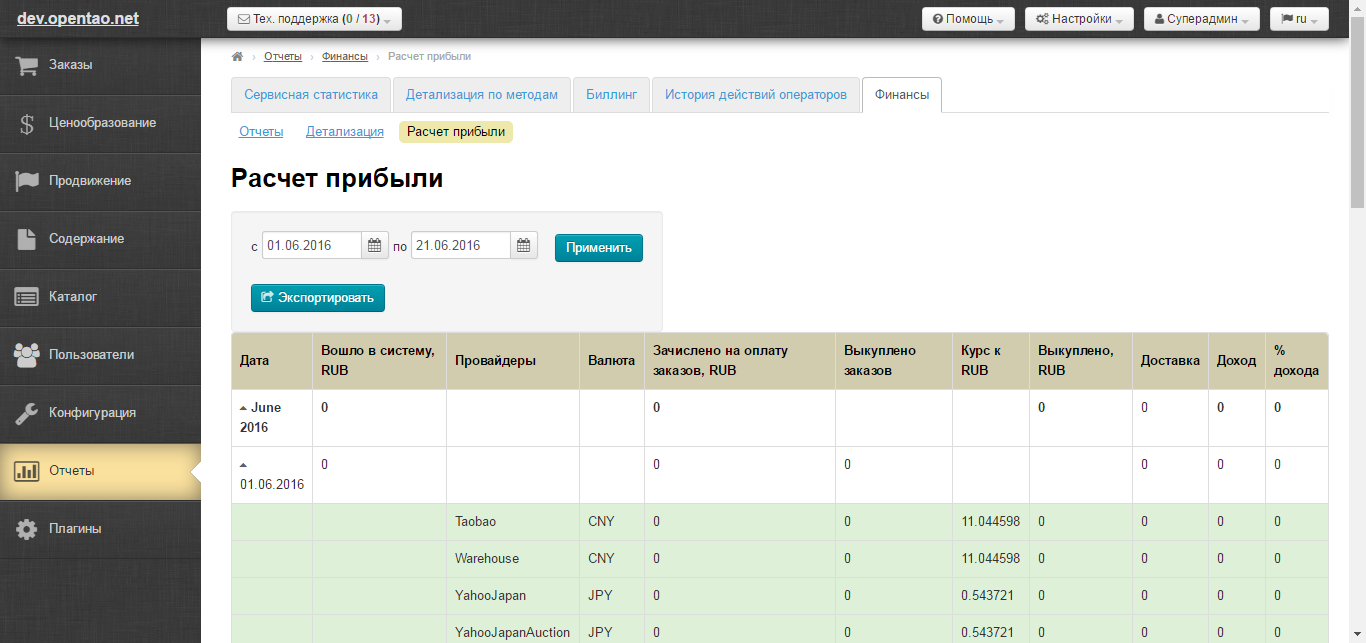Open the Настройки dropdown menu
Screen dimensions: 1366x643
pyautogui.click(x=1079, y=19)
